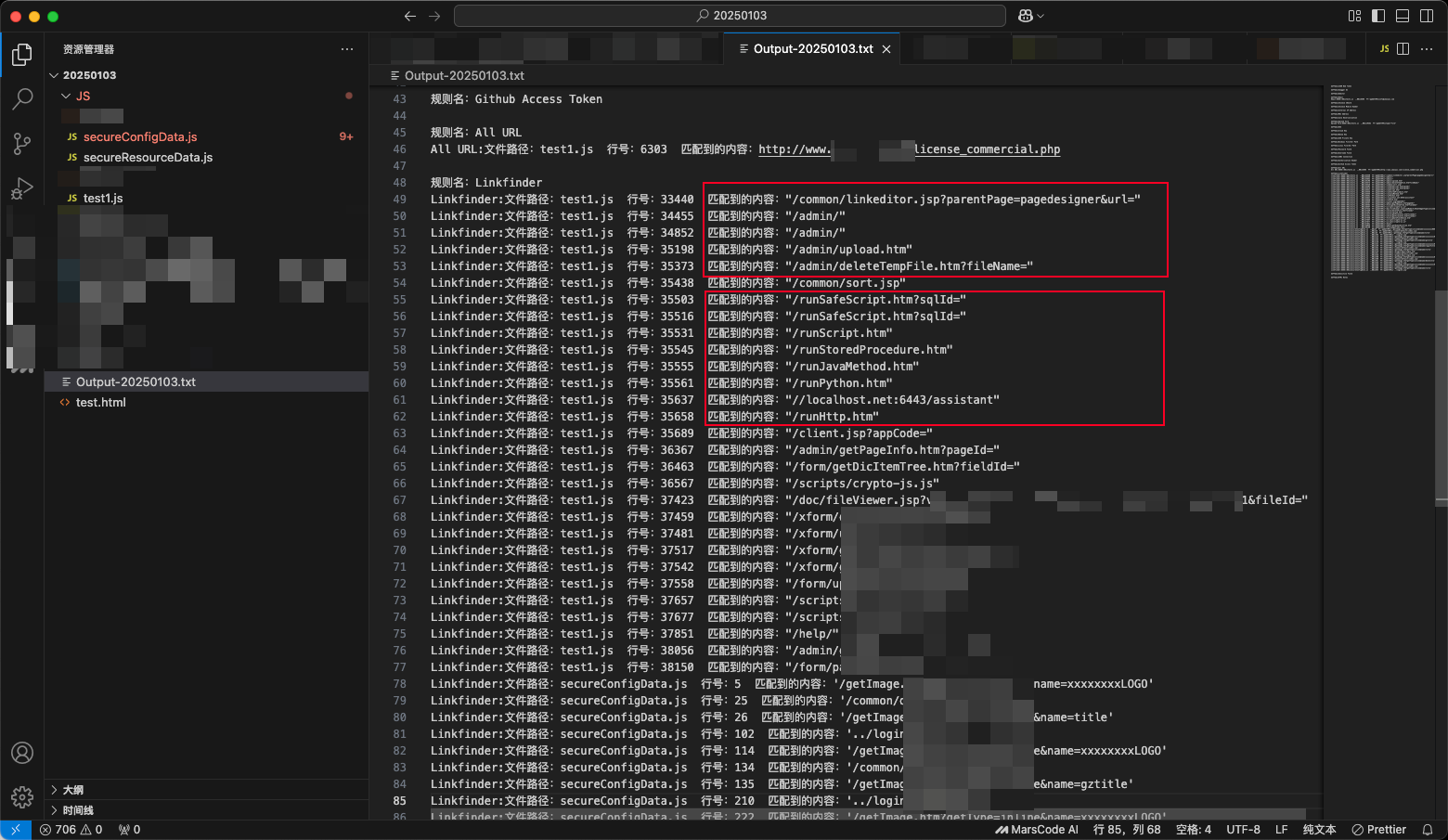Viewport: 1448px width, 840px height.
Task: Click the Prettier status bar button
Action: click(x=1379, y=830)
